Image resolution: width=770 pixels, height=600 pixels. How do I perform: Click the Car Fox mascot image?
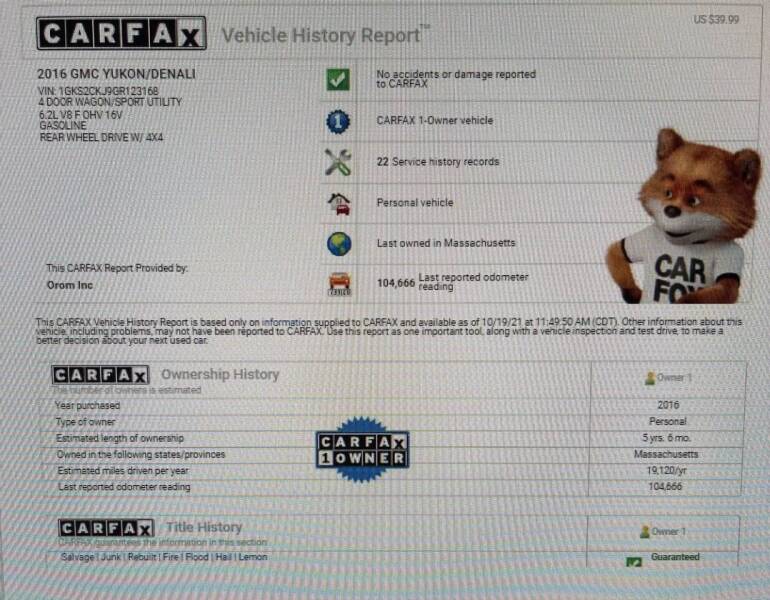(684, 216)
